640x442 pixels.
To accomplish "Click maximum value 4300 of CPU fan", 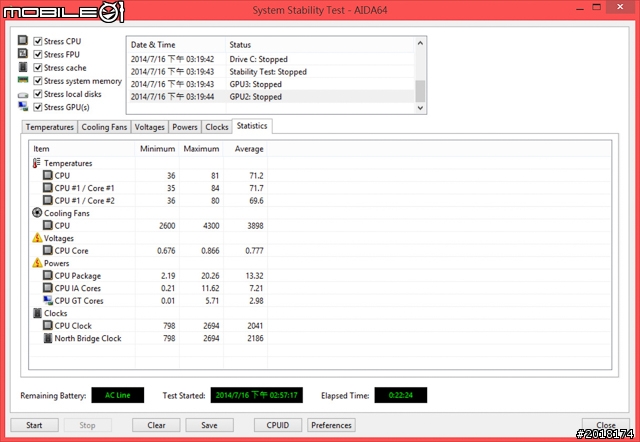I will click(x=211, y=225).
